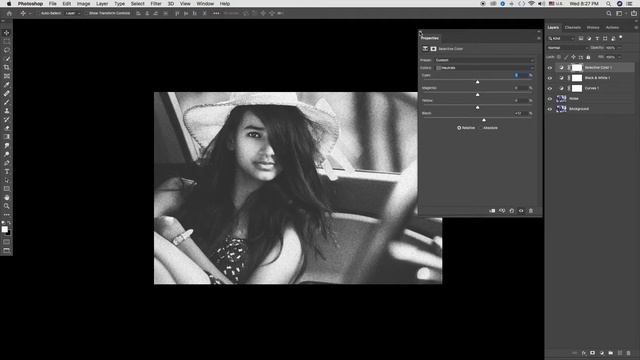Viewport: 640px width, 360px height.
Task: Open the Colors dropdown showing Neutrals
Action: pyautogui.click(x=484, y=68)
